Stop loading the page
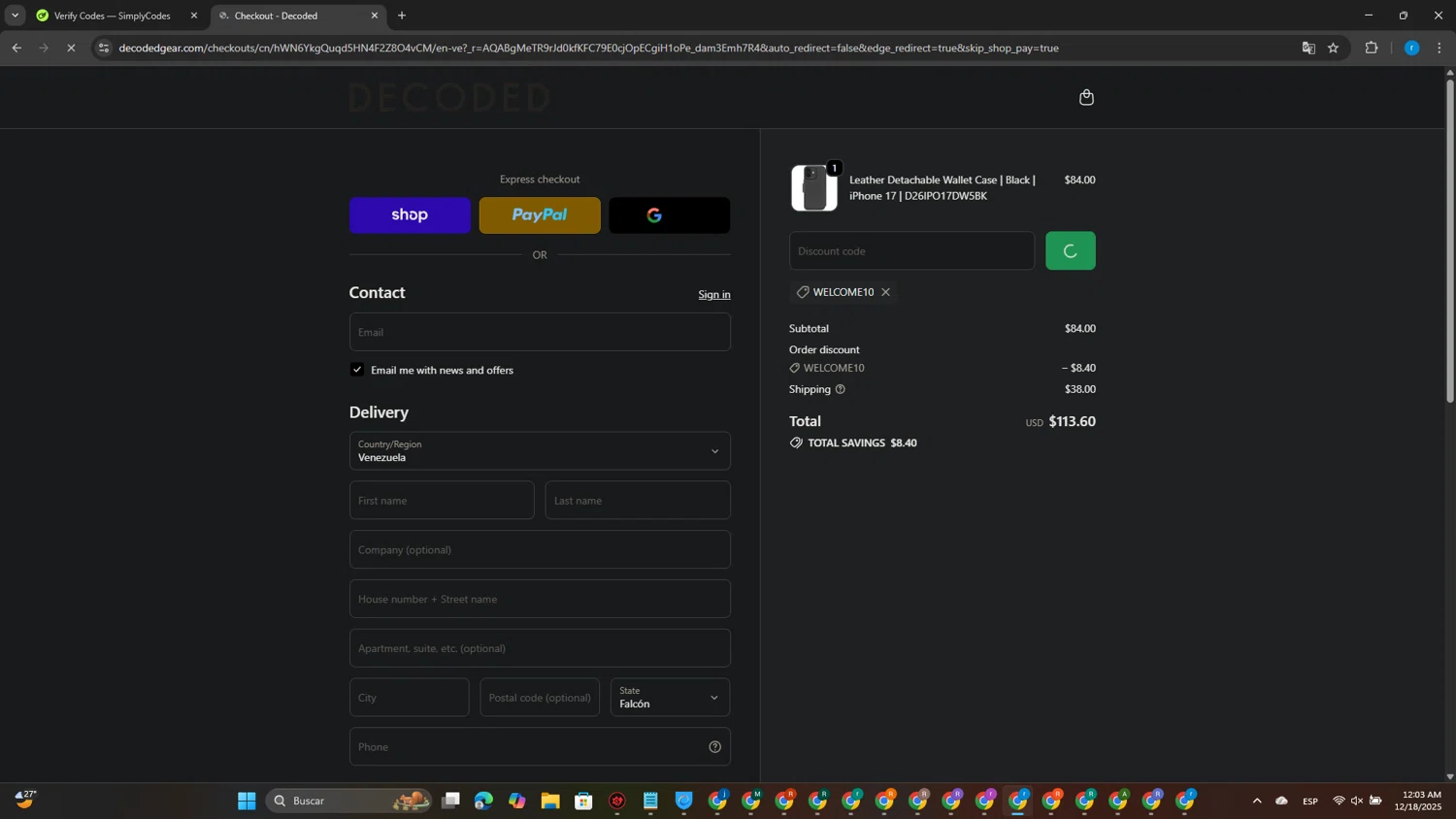 tap(71, 48)
